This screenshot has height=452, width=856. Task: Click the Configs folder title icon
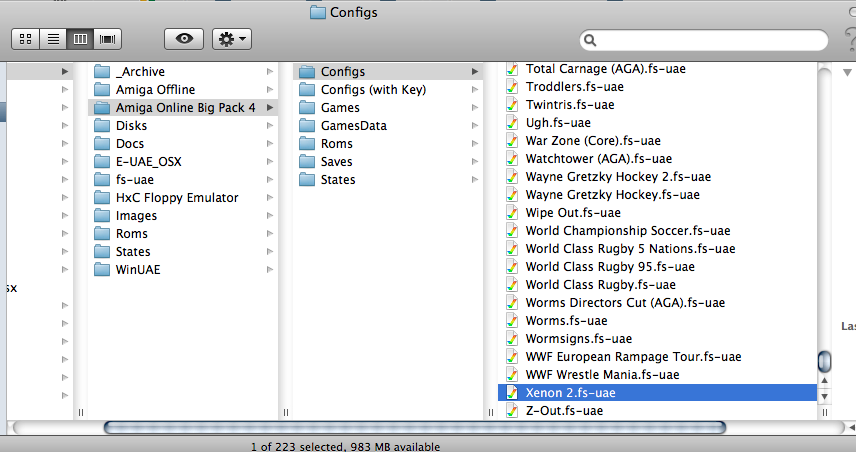tap(318, 12)
